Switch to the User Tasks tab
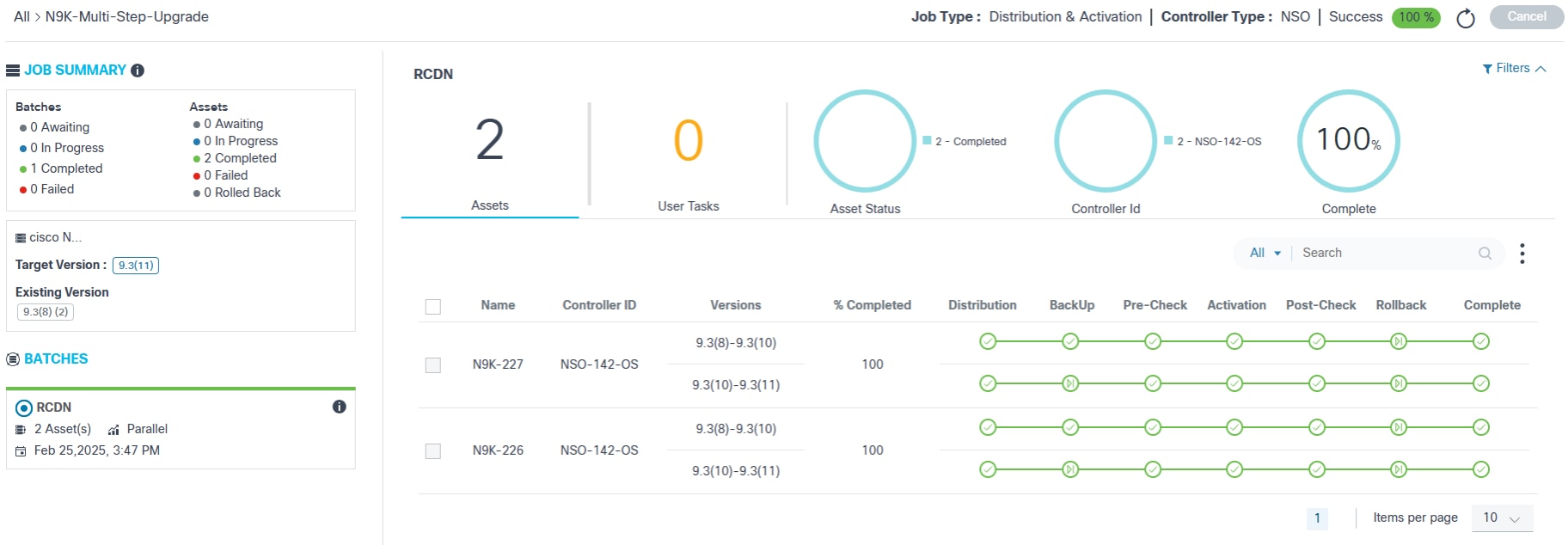 (x=688, y=206)
